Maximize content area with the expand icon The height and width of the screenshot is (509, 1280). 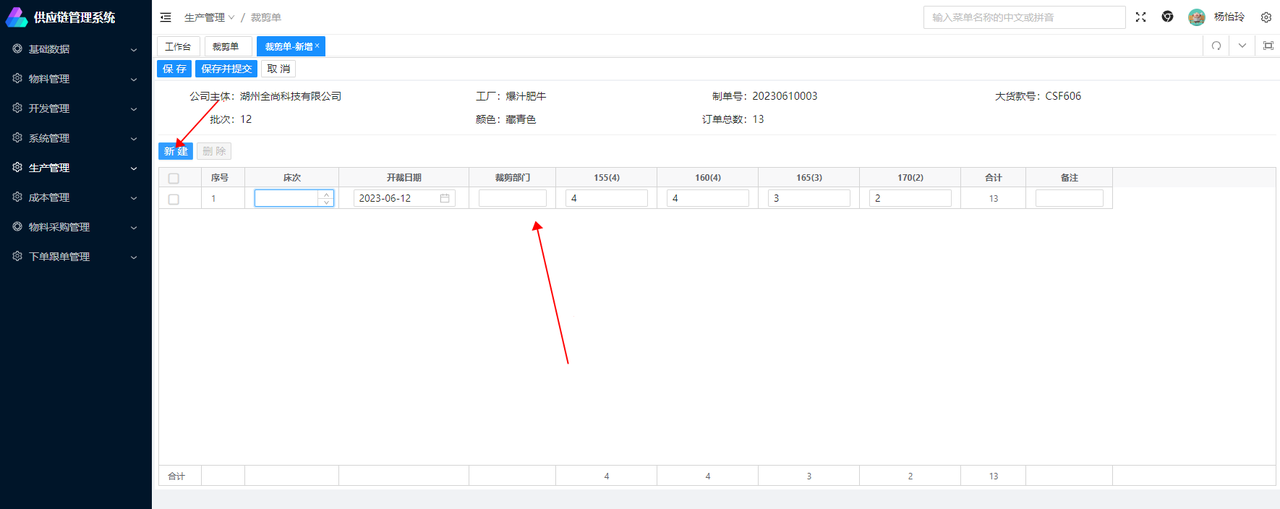pos(1268,46)
